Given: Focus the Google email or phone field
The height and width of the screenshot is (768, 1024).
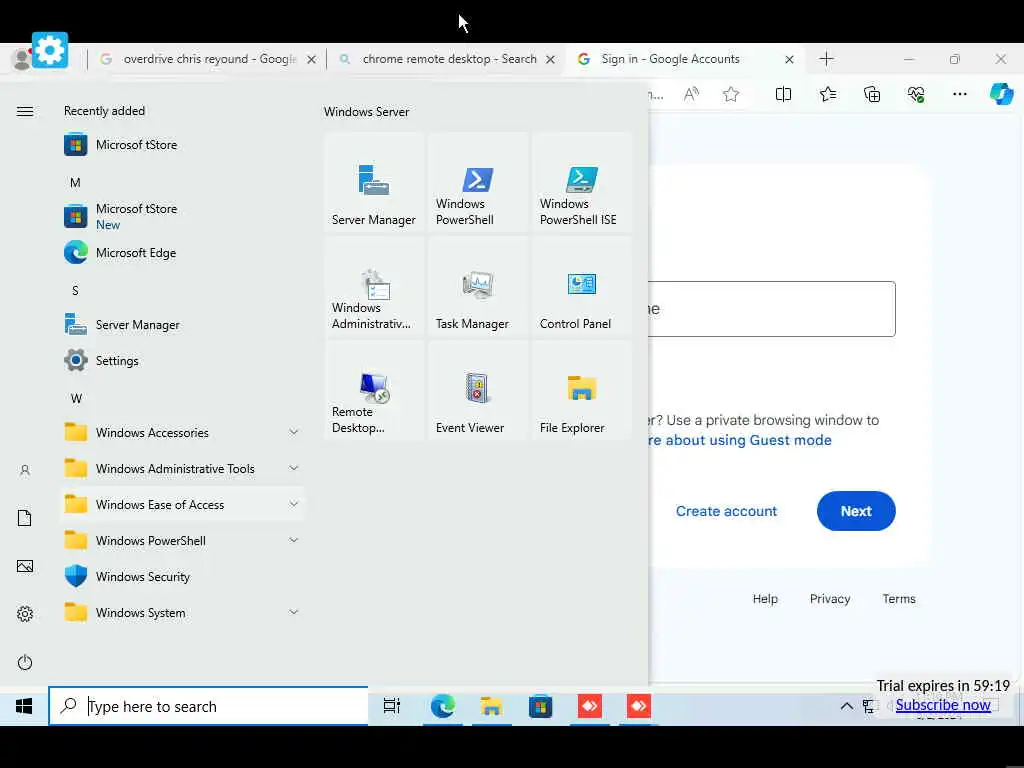Looking at the screenshot, I should tap(771, 309).
